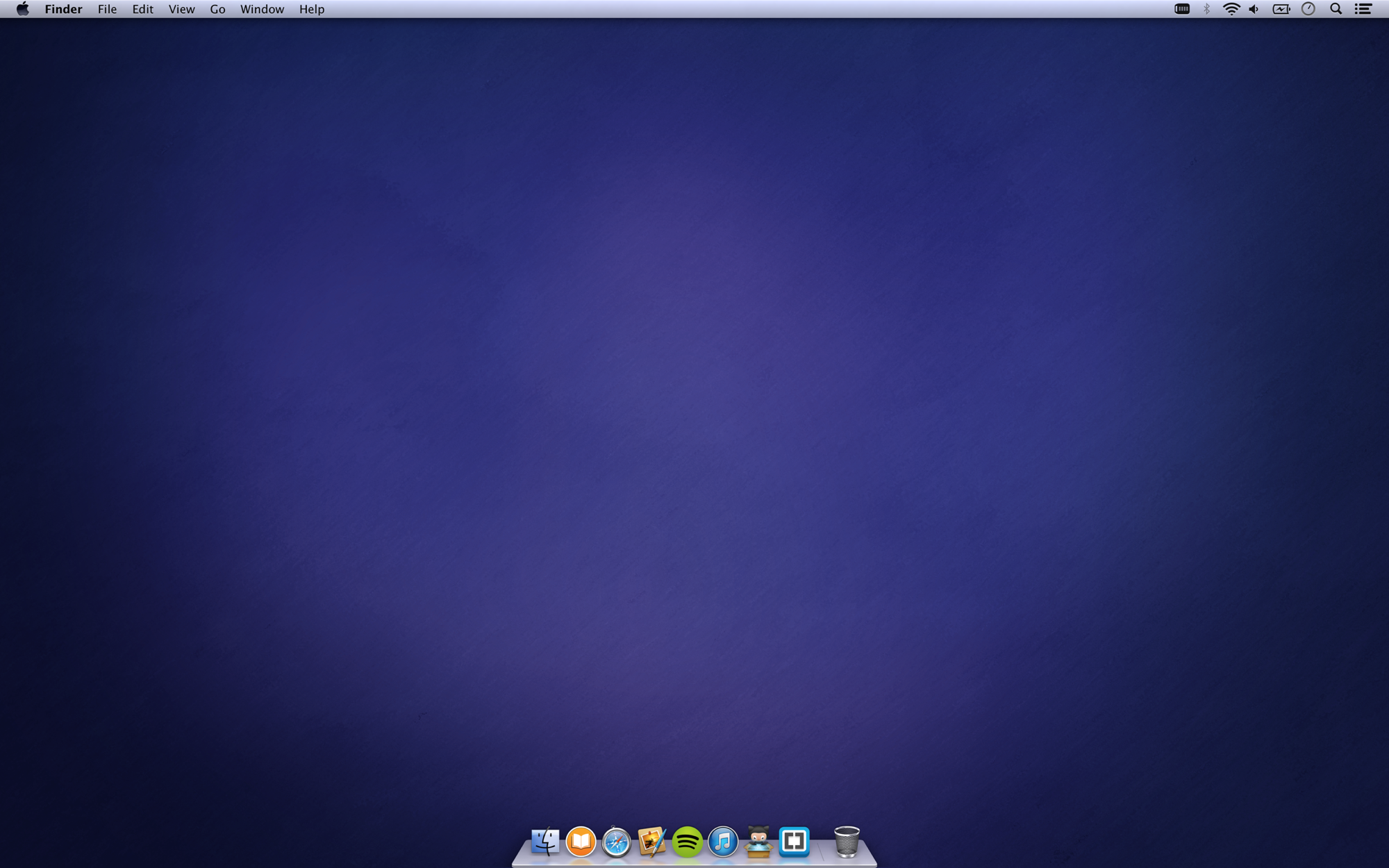The image size is (1389, 868).
Task: Open Spotlight search magnifier
Action: (1336, 9)
